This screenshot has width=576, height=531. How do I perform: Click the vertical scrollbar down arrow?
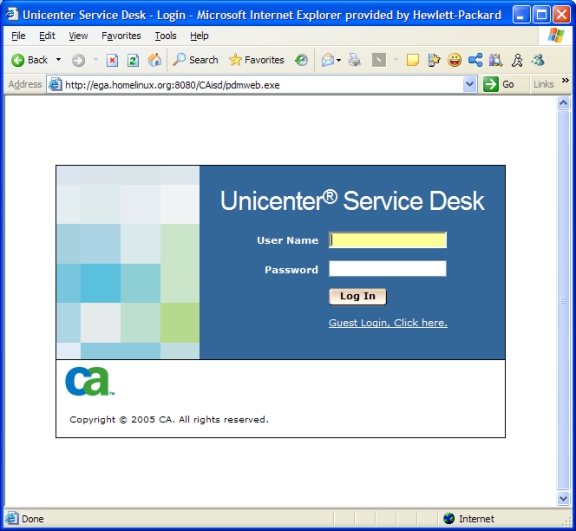(563, 499)
